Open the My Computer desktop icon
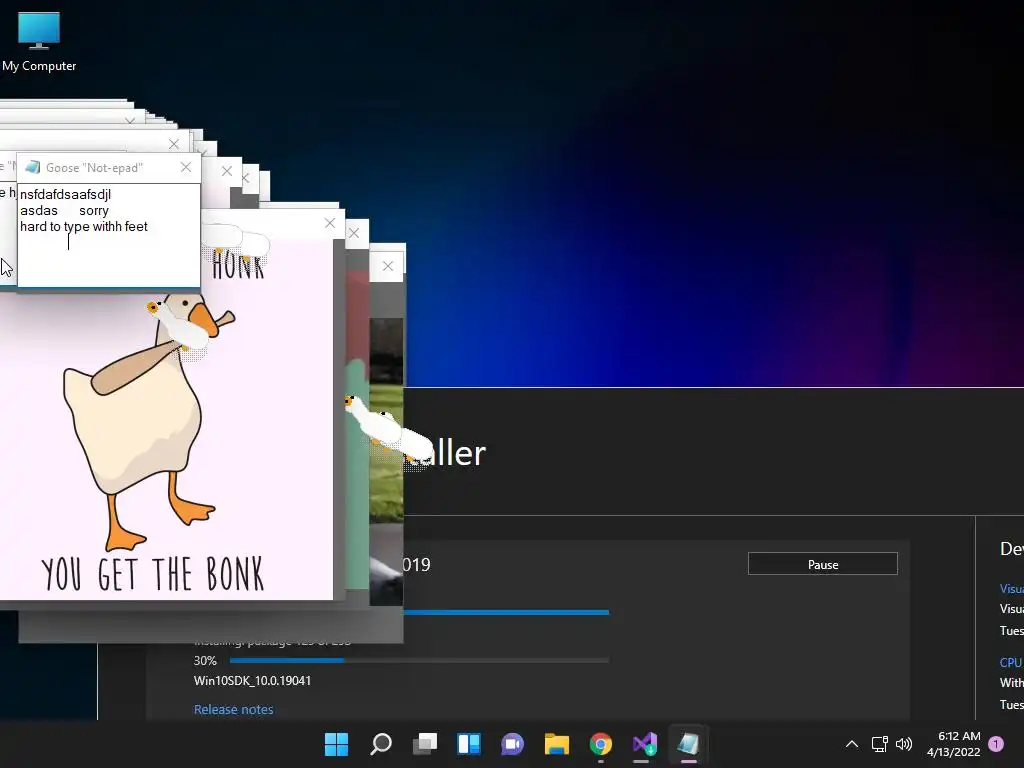 click(39, 42)
